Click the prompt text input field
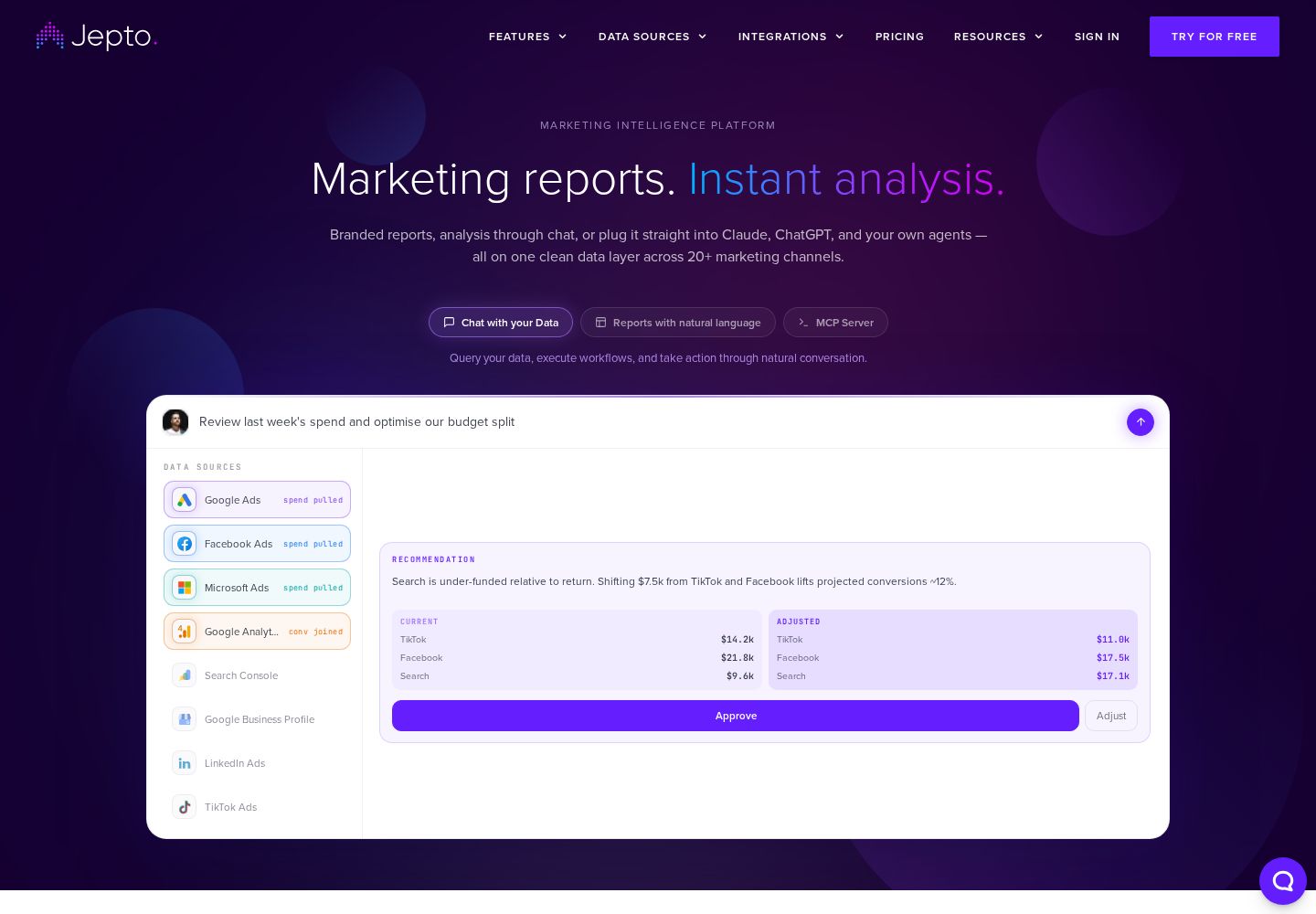The width and height of the screenshot is (1316, 914). [x=658, y=422]
